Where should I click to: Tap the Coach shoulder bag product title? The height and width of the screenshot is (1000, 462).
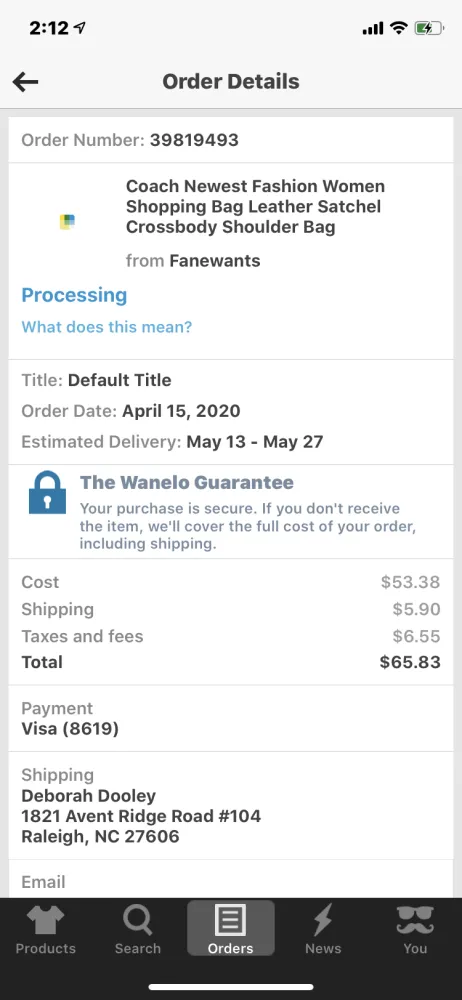point(255,207)
